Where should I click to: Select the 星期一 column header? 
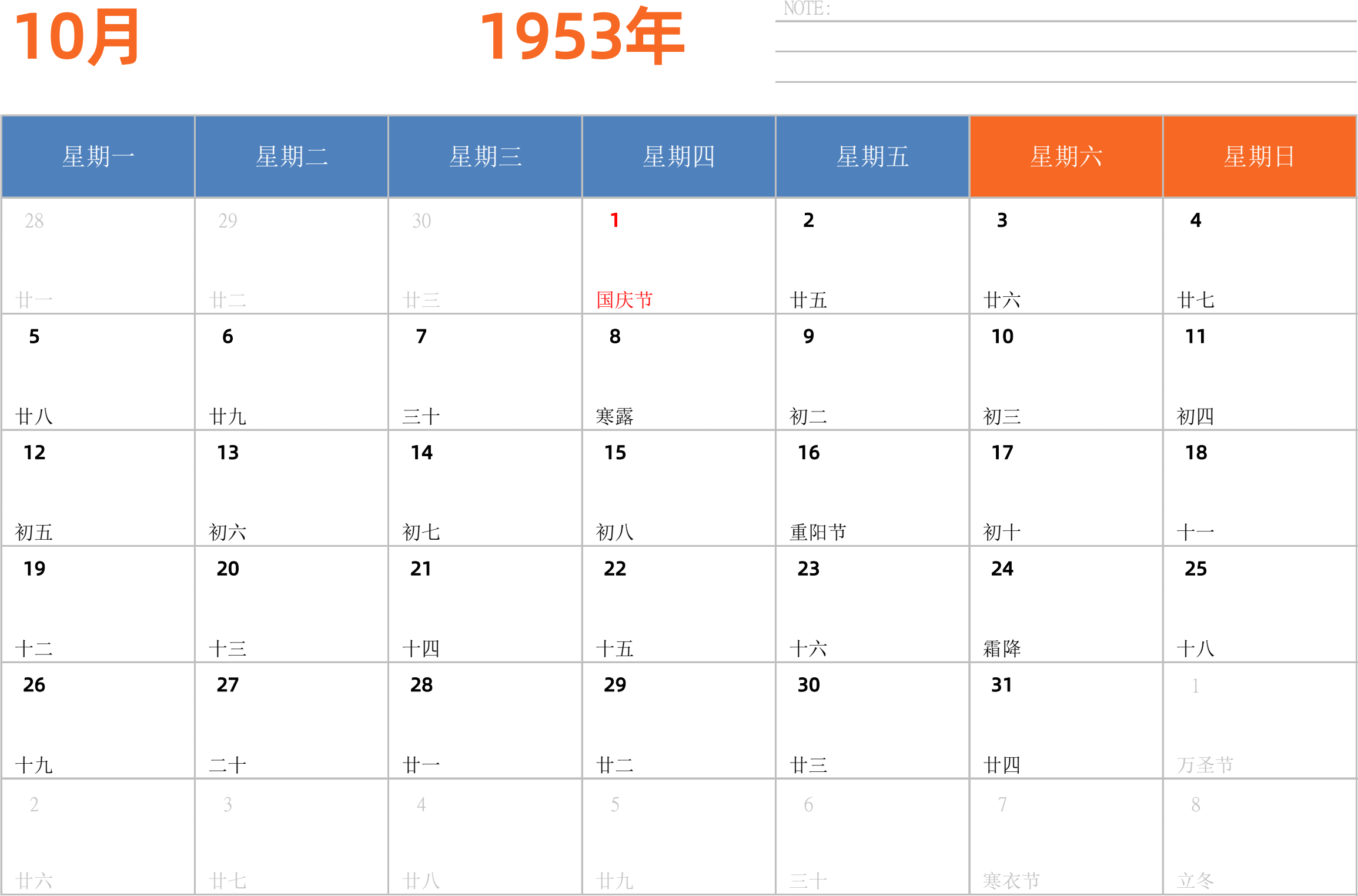[98, 157]
